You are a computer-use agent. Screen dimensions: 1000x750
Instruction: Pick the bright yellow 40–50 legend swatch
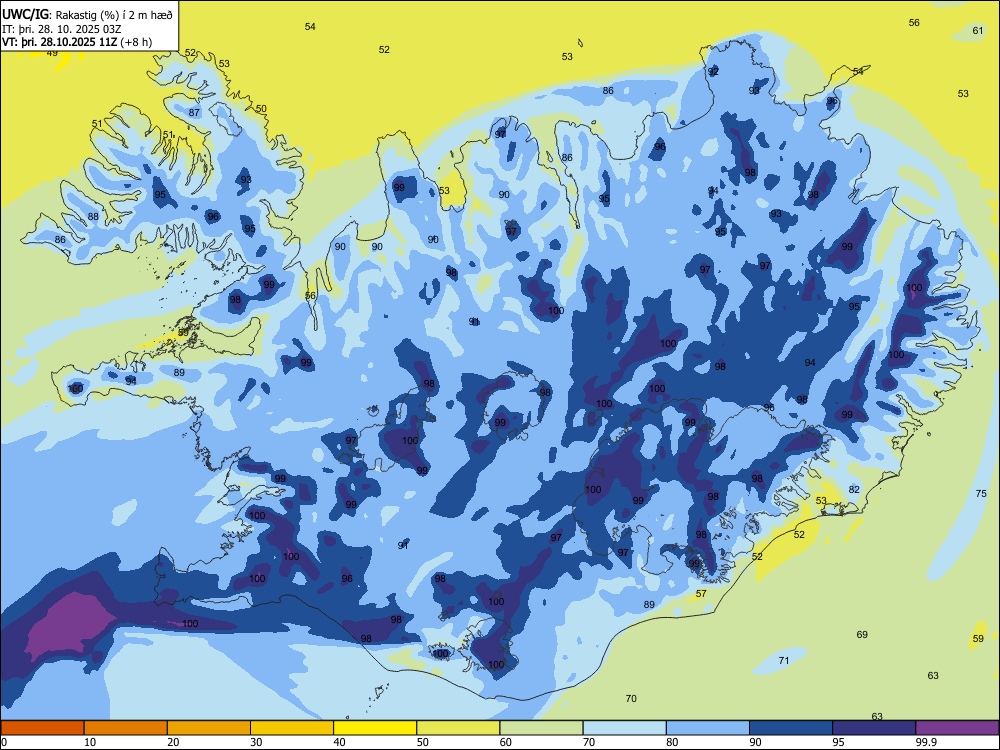tap(375, 728)
